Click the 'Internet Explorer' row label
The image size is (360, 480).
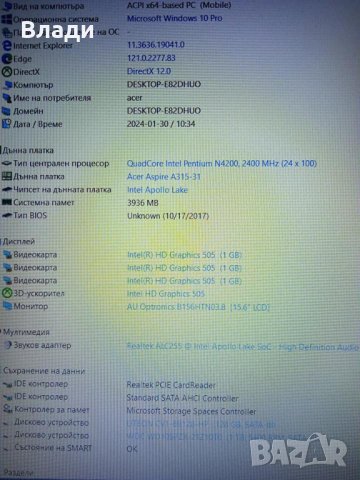point(43,45)
